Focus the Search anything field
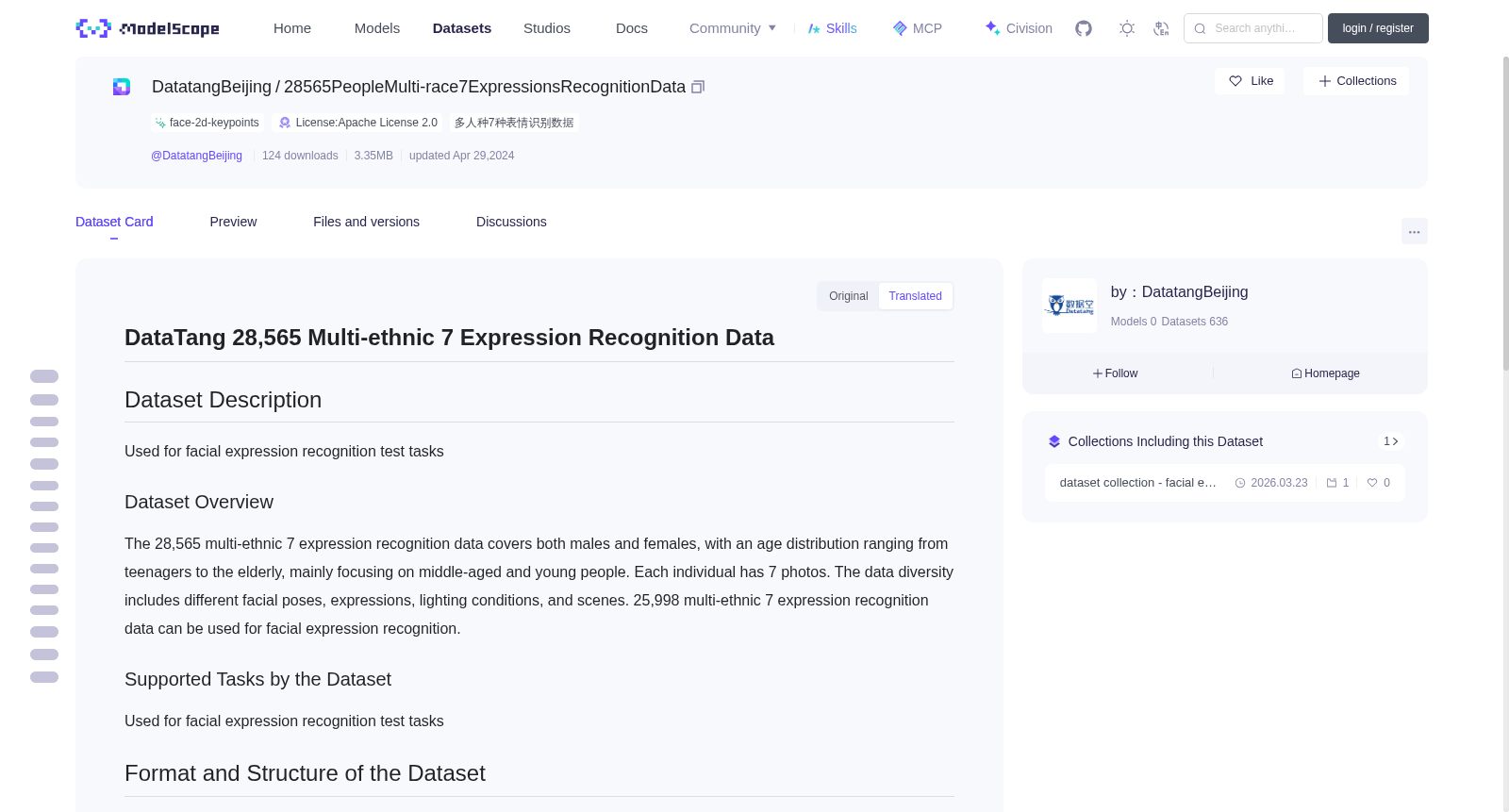 click(1253, 28)
